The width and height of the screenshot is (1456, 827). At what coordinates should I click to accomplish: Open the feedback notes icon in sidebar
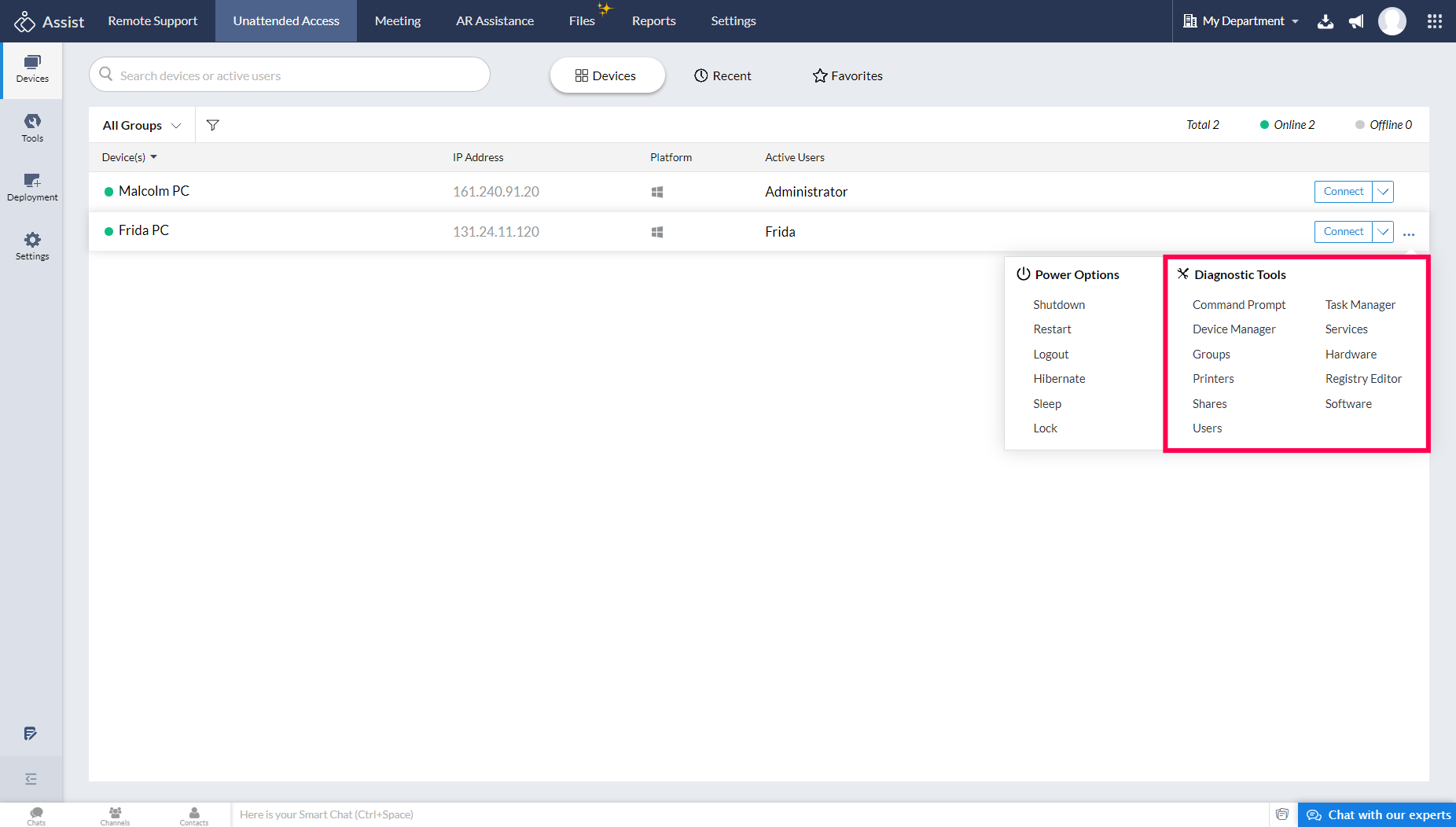(31, 733)
